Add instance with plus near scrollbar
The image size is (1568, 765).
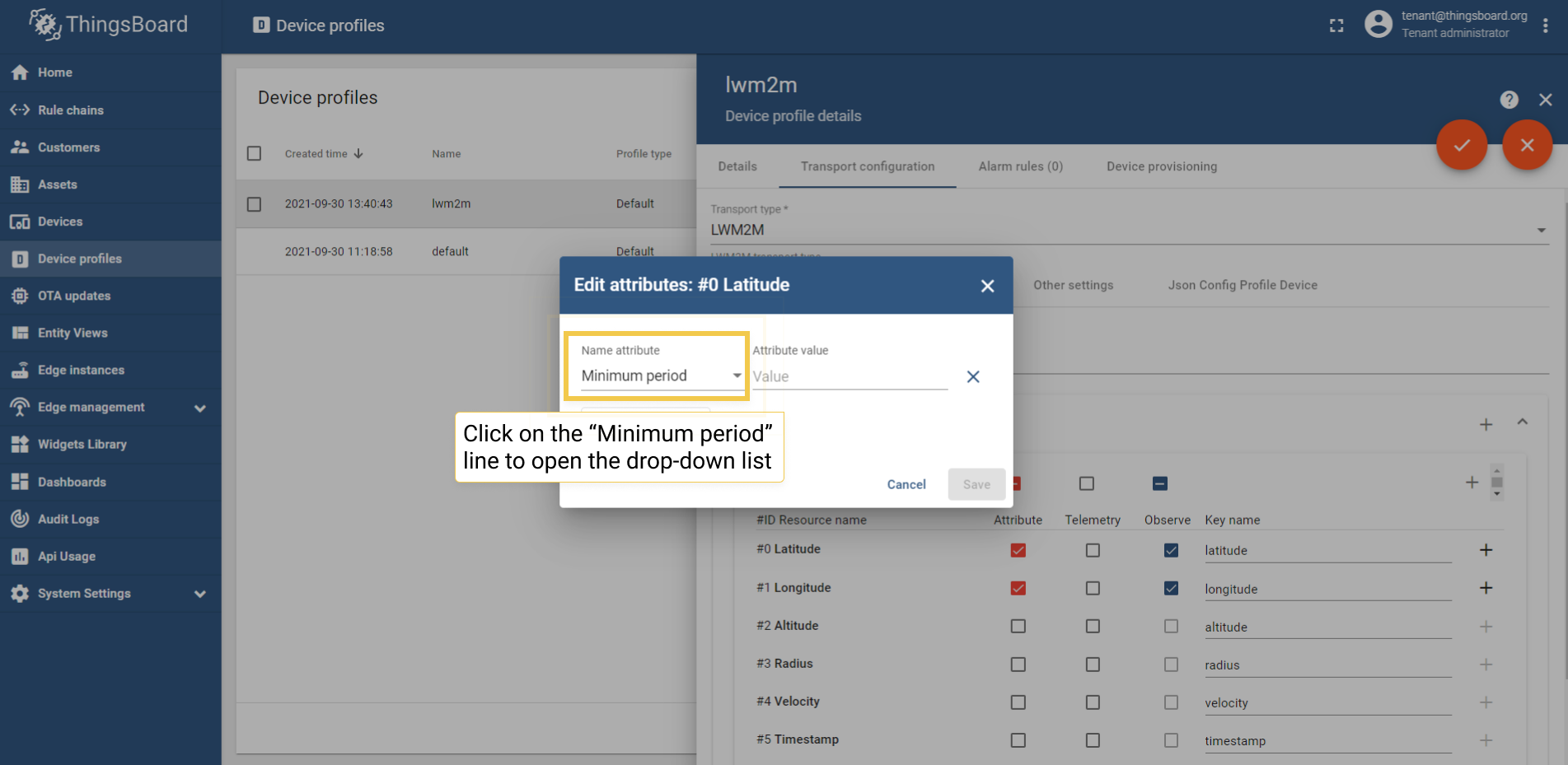pyautogui.click(x=1472, y=483)
